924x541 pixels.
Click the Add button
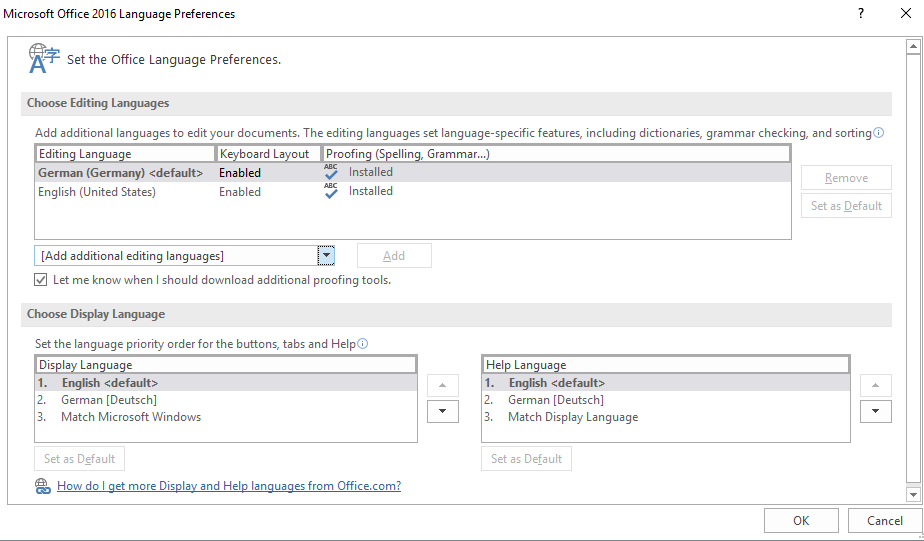point(394,256)
